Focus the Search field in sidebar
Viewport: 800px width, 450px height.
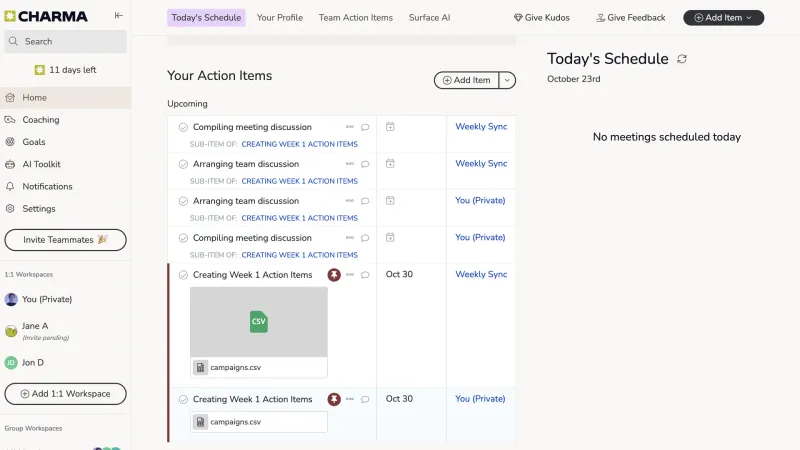[x=65, y=41]
